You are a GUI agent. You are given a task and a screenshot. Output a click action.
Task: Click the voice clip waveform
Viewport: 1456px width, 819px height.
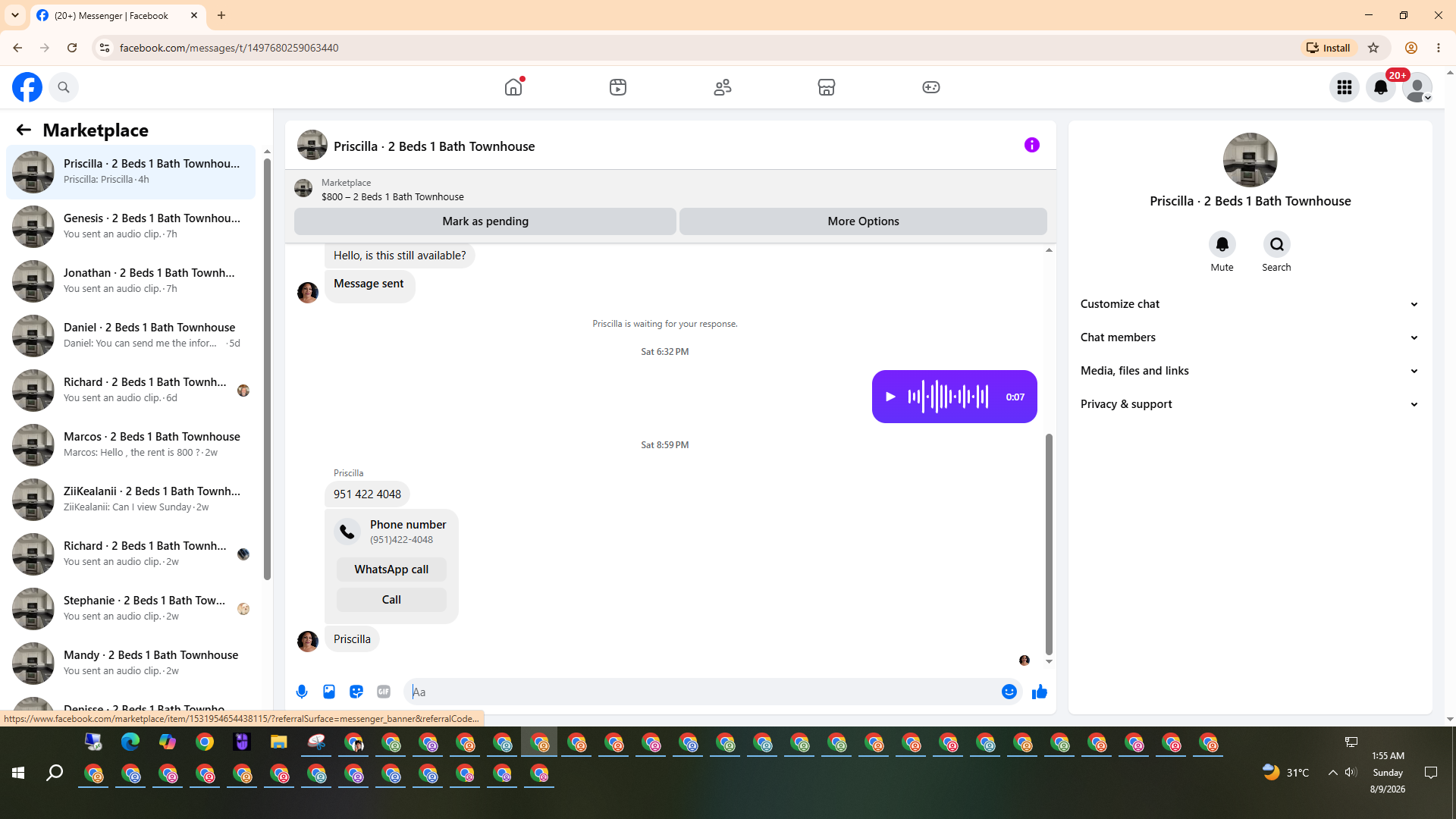pyautogui.click(x=948, y=397)
